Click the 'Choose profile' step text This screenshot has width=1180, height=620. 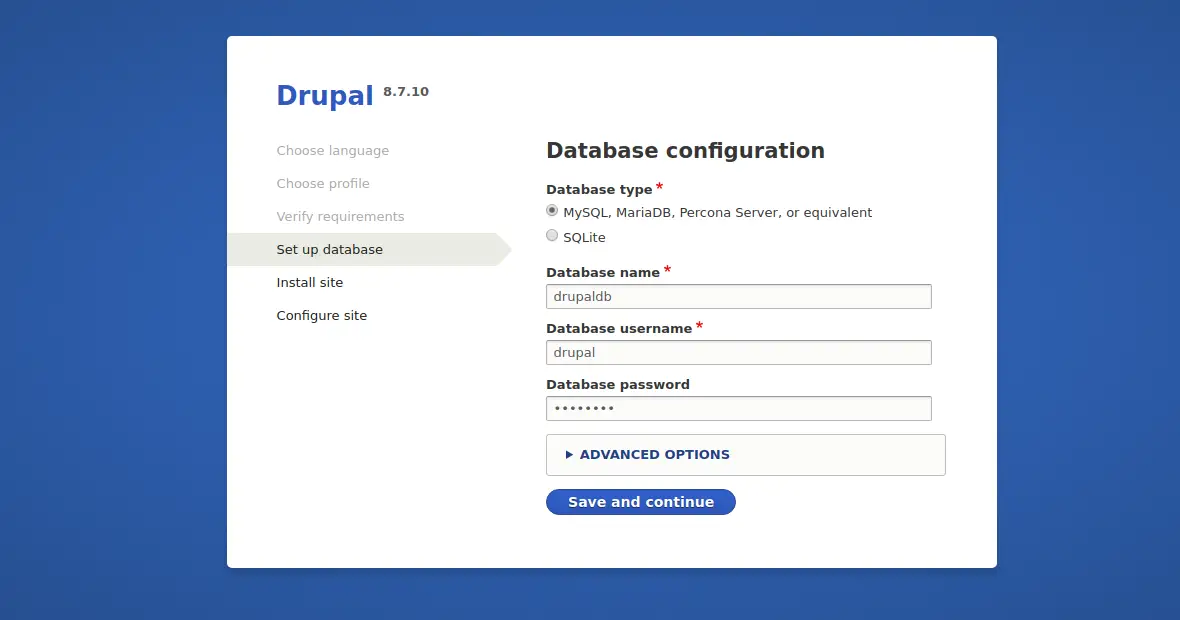[323, 184]
